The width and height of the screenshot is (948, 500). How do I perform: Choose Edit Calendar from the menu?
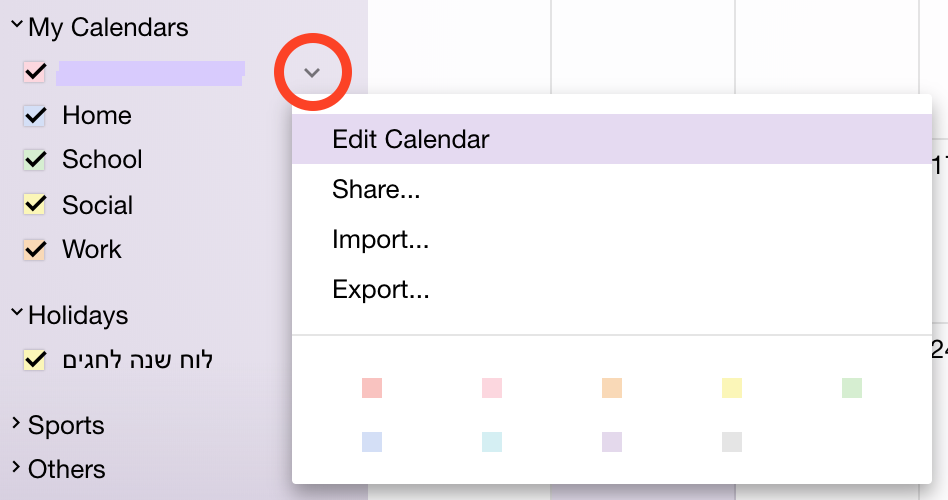tap(411, 139)
